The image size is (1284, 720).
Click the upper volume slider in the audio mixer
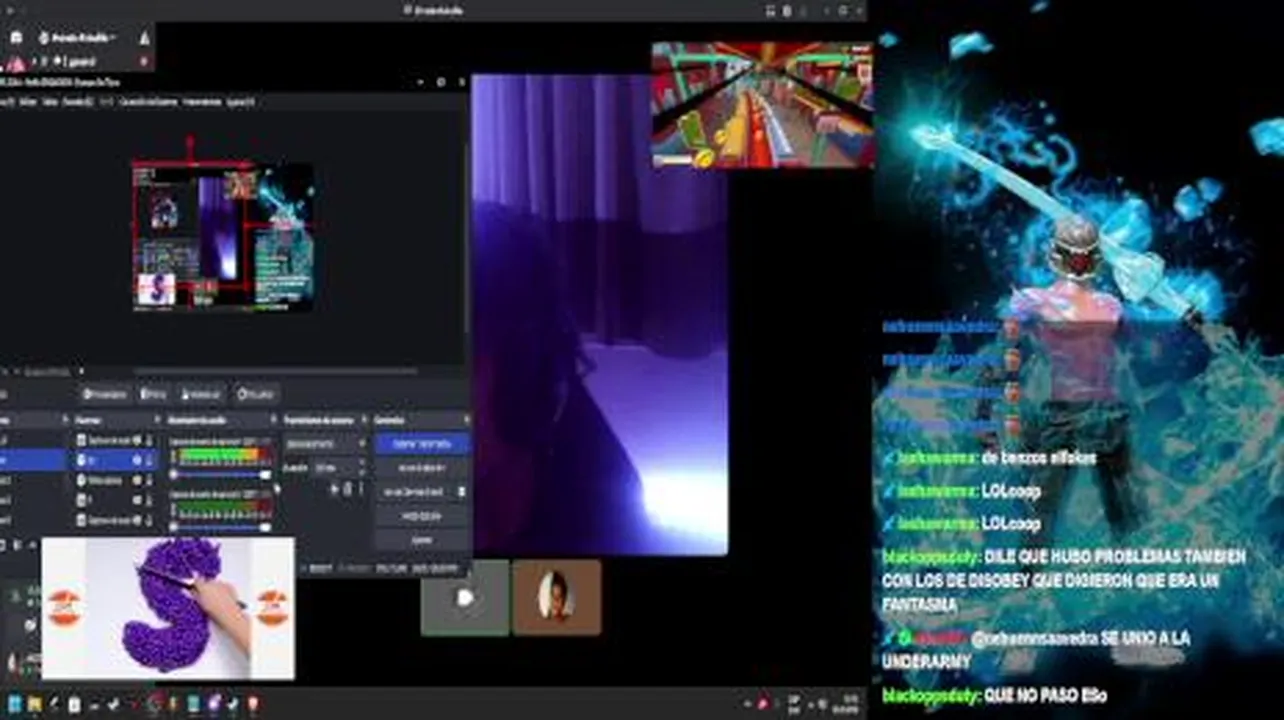click(220, 475)
